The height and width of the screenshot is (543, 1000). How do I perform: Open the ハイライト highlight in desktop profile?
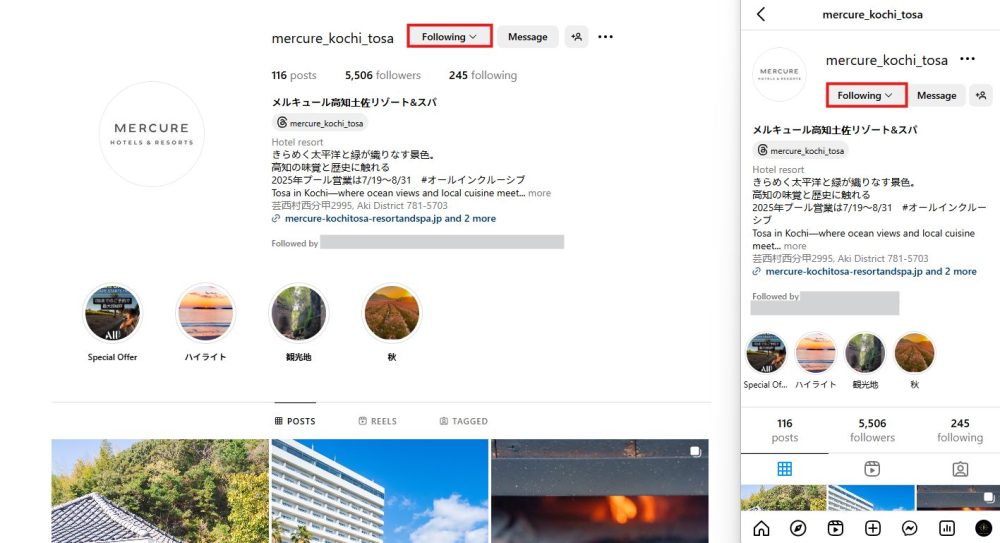[x=205, y=313]
